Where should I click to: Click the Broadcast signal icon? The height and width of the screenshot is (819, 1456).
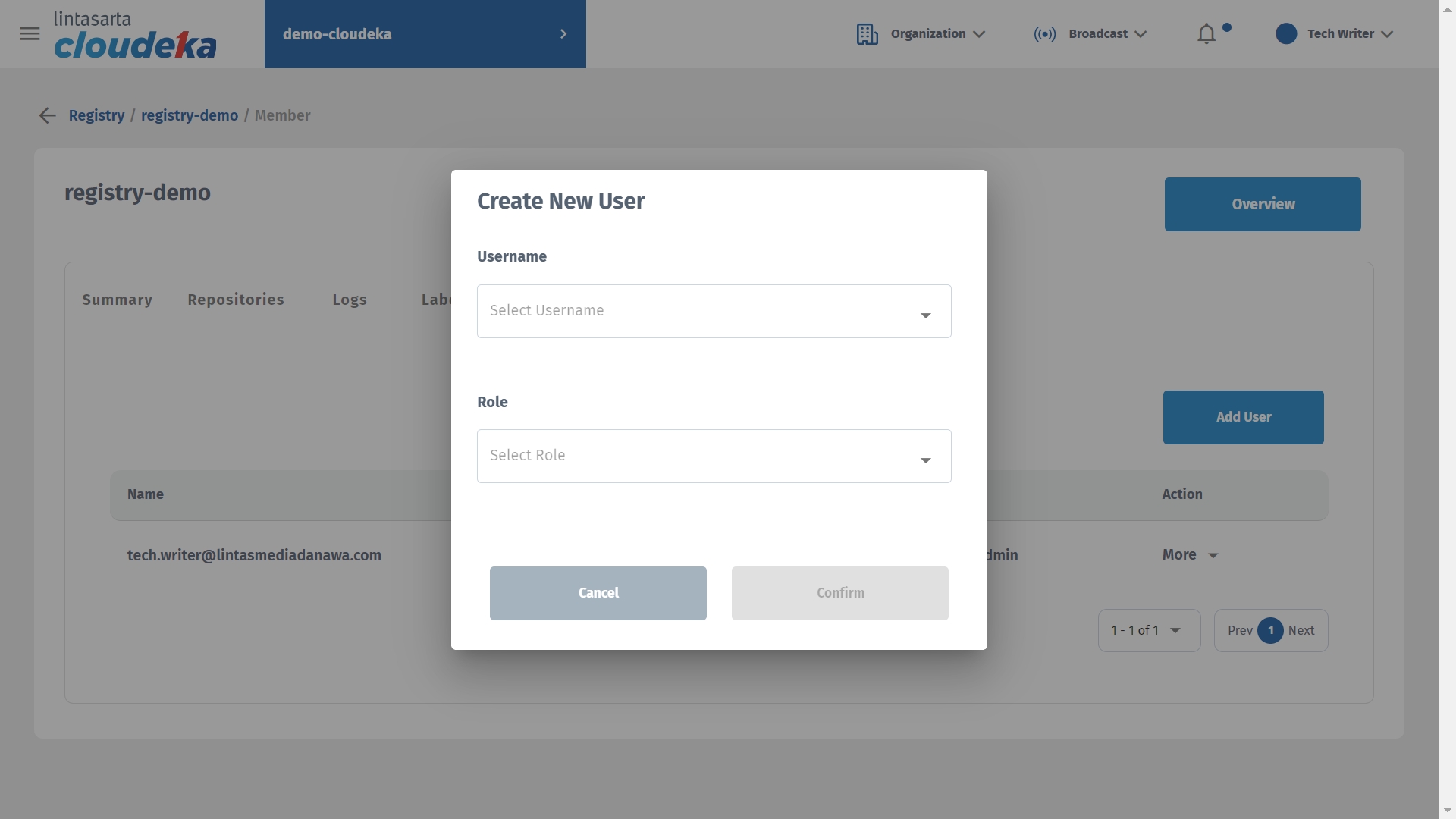[x=1044, y=34]
